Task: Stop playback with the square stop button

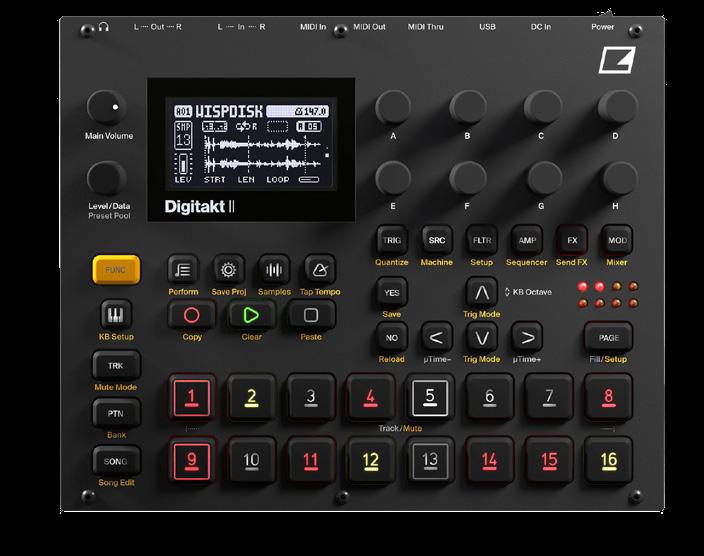Action: (x=311, y=315)
